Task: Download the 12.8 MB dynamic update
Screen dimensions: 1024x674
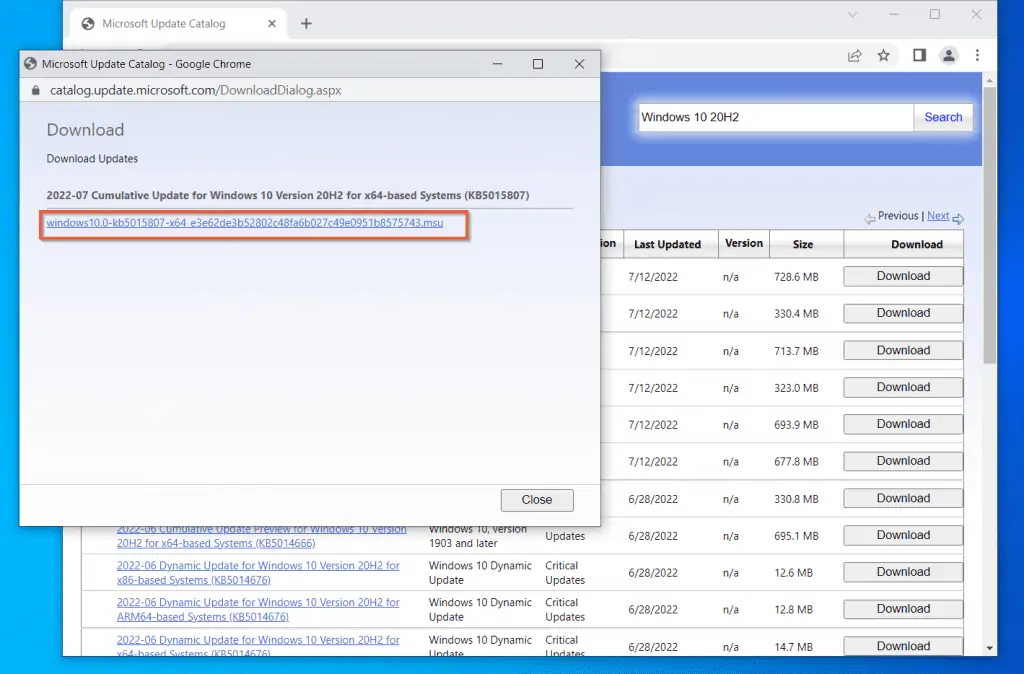Action: tap(903, 609)
